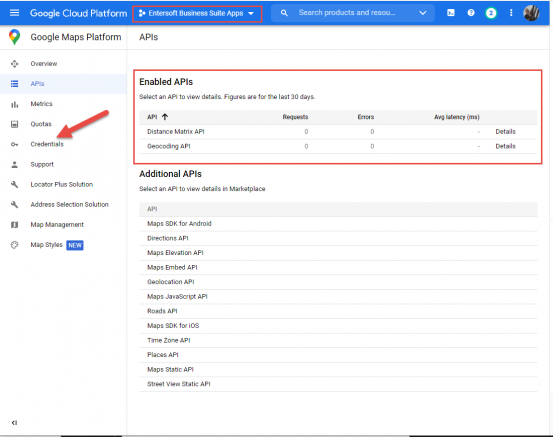Screen dimensions: 553x437
Task: Open Roads API
Action: point(162,311)
